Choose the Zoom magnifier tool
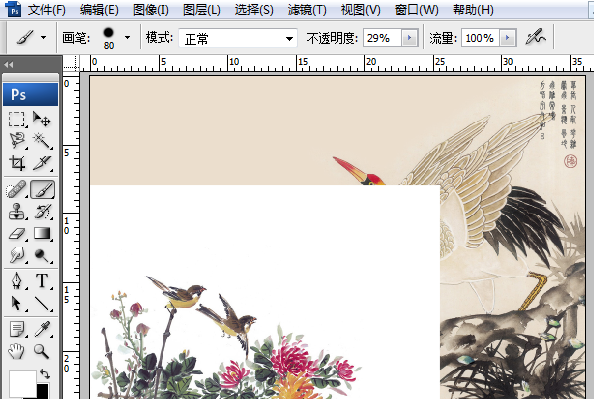 coord(42,351)
